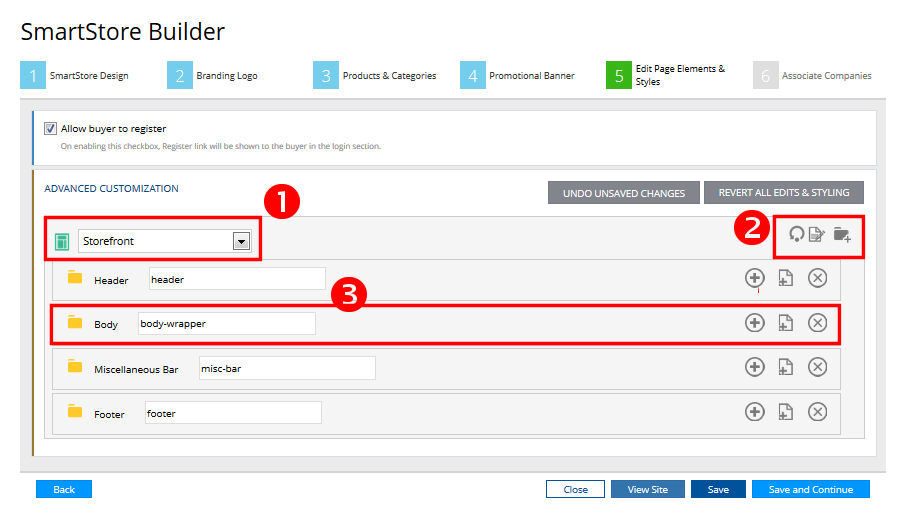Click the Footer folder icon
The width and height of the screenshot is (904, 517).
click(x=75, y=411)
